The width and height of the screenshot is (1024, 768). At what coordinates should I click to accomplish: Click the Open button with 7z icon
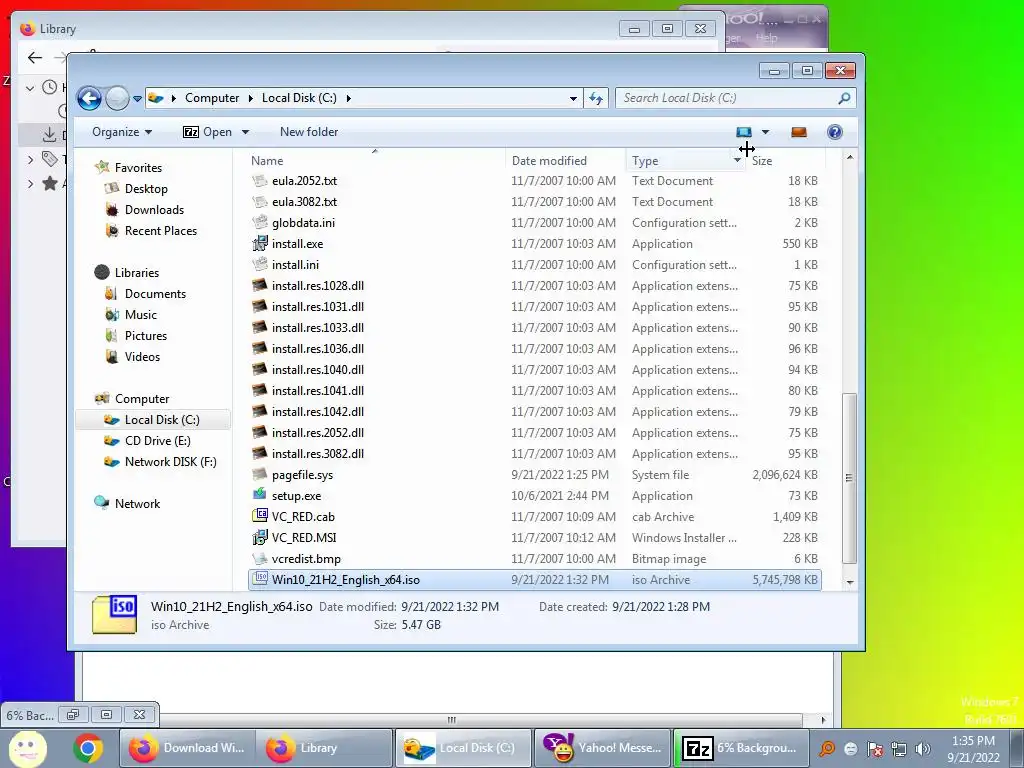pyautogui.click(x=208, y=132)
